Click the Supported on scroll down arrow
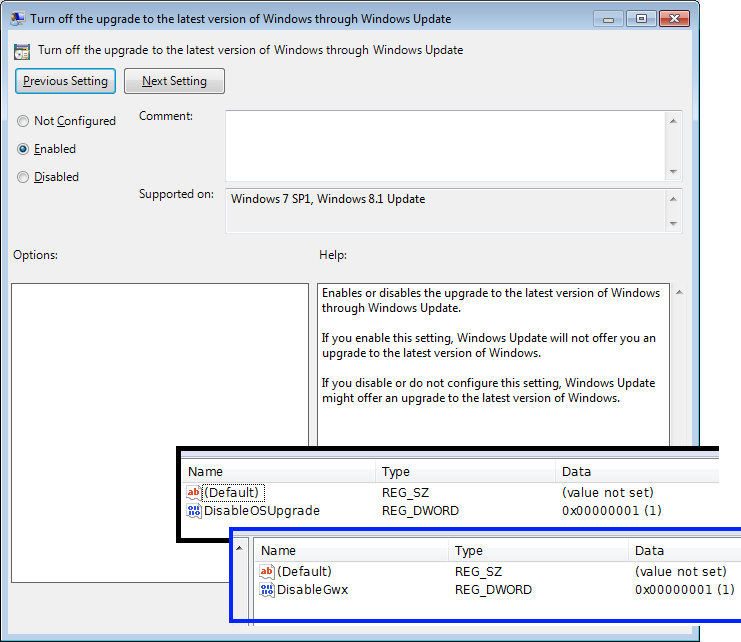The image size is (741, 642). 673,223
